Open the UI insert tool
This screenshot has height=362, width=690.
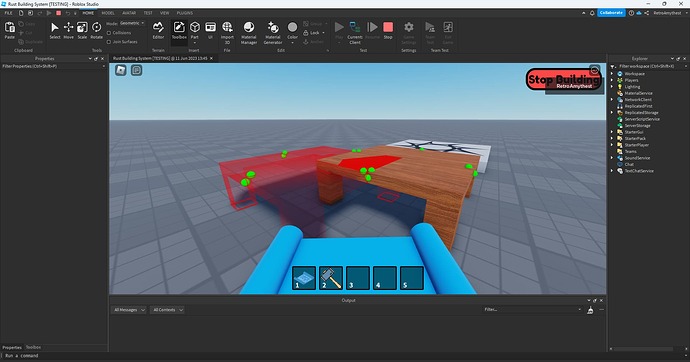click(x=210, y=28)
